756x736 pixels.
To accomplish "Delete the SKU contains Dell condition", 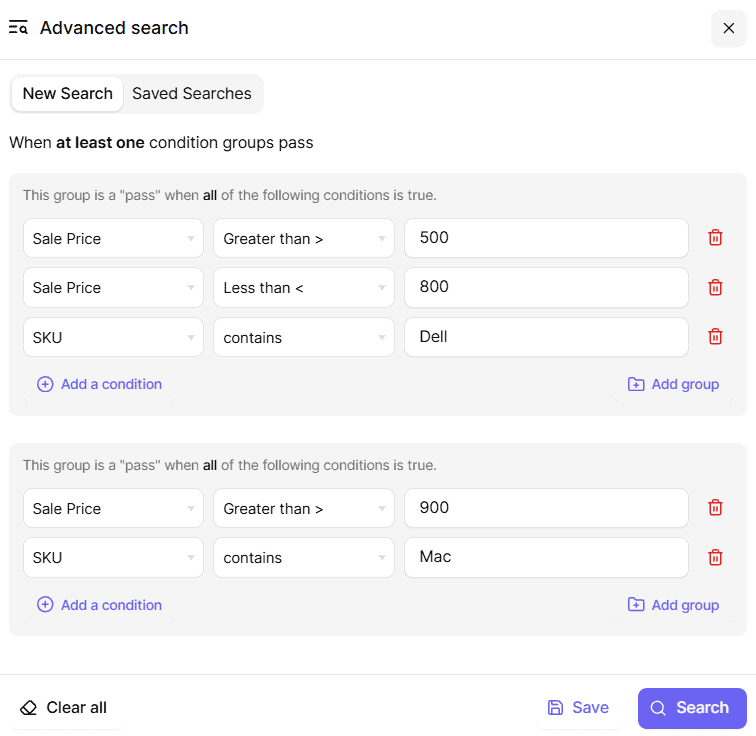I will pos(715,336).
